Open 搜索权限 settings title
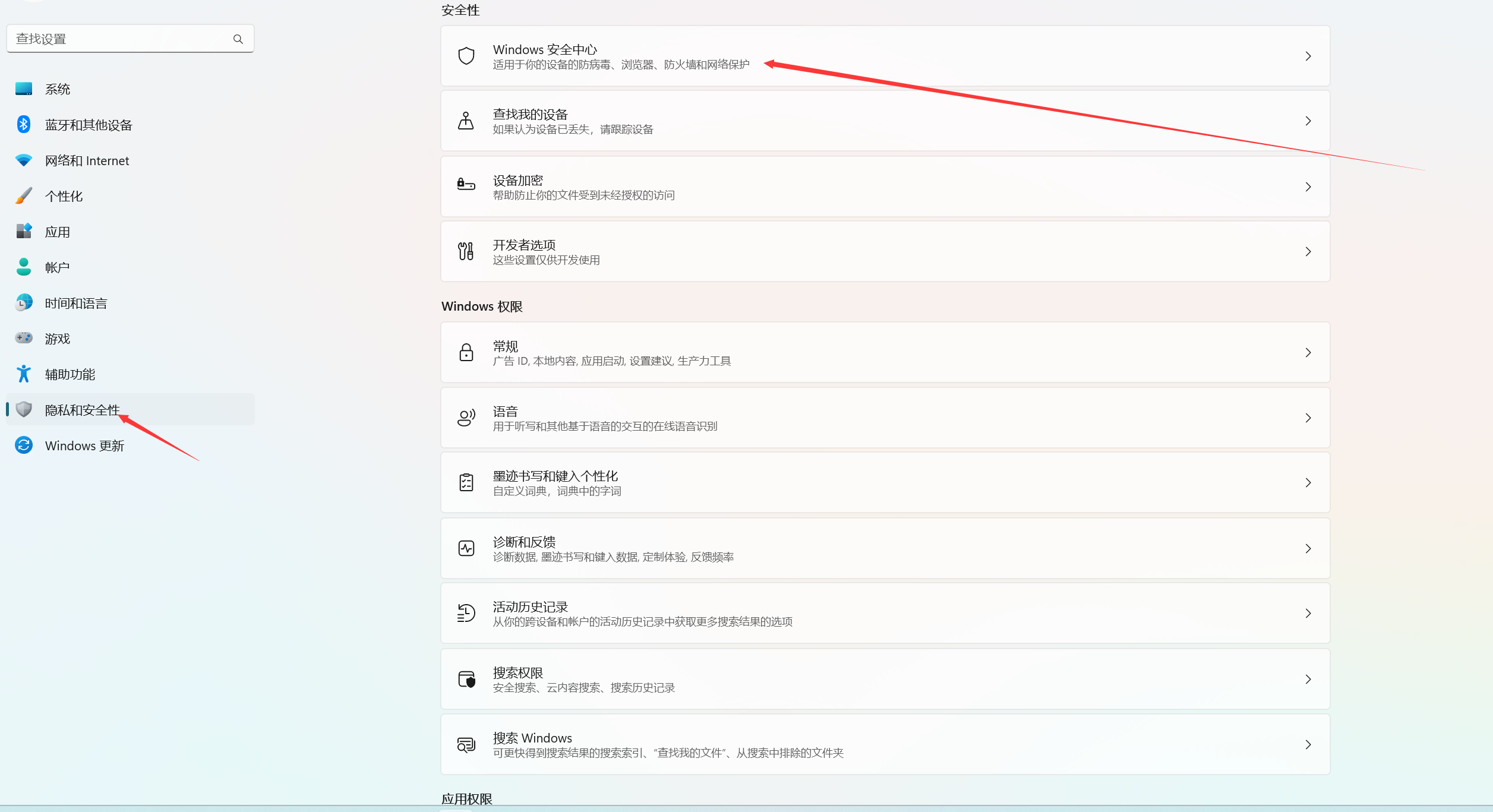This screenshot has height=812, width=1493. point(517,672)
